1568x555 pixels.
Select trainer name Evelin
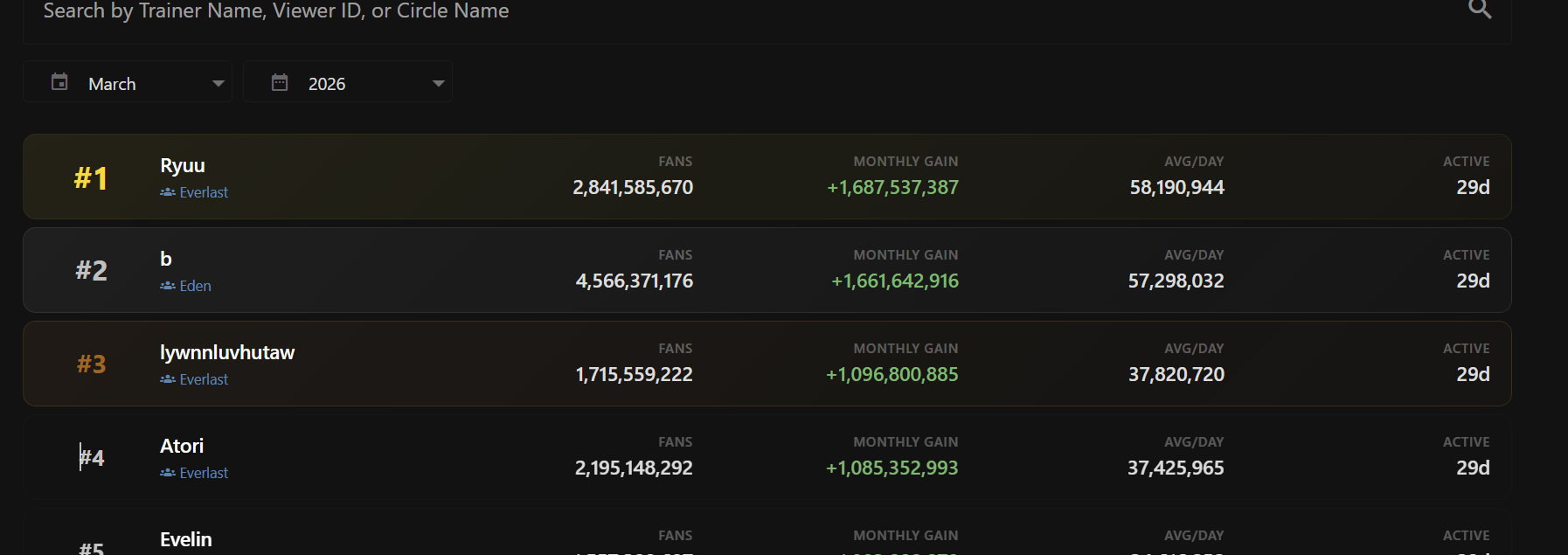point(186,539)
